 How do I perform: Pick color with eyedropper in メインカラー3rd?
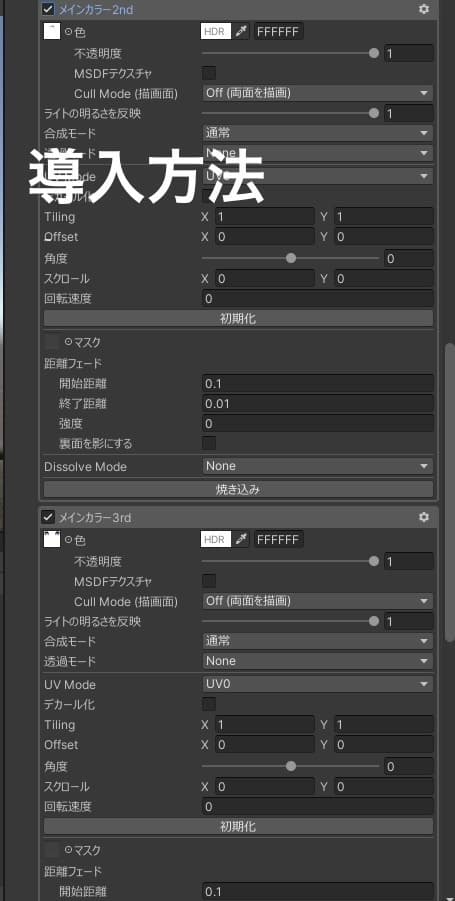pyautogui.click(x=241, y=539)
